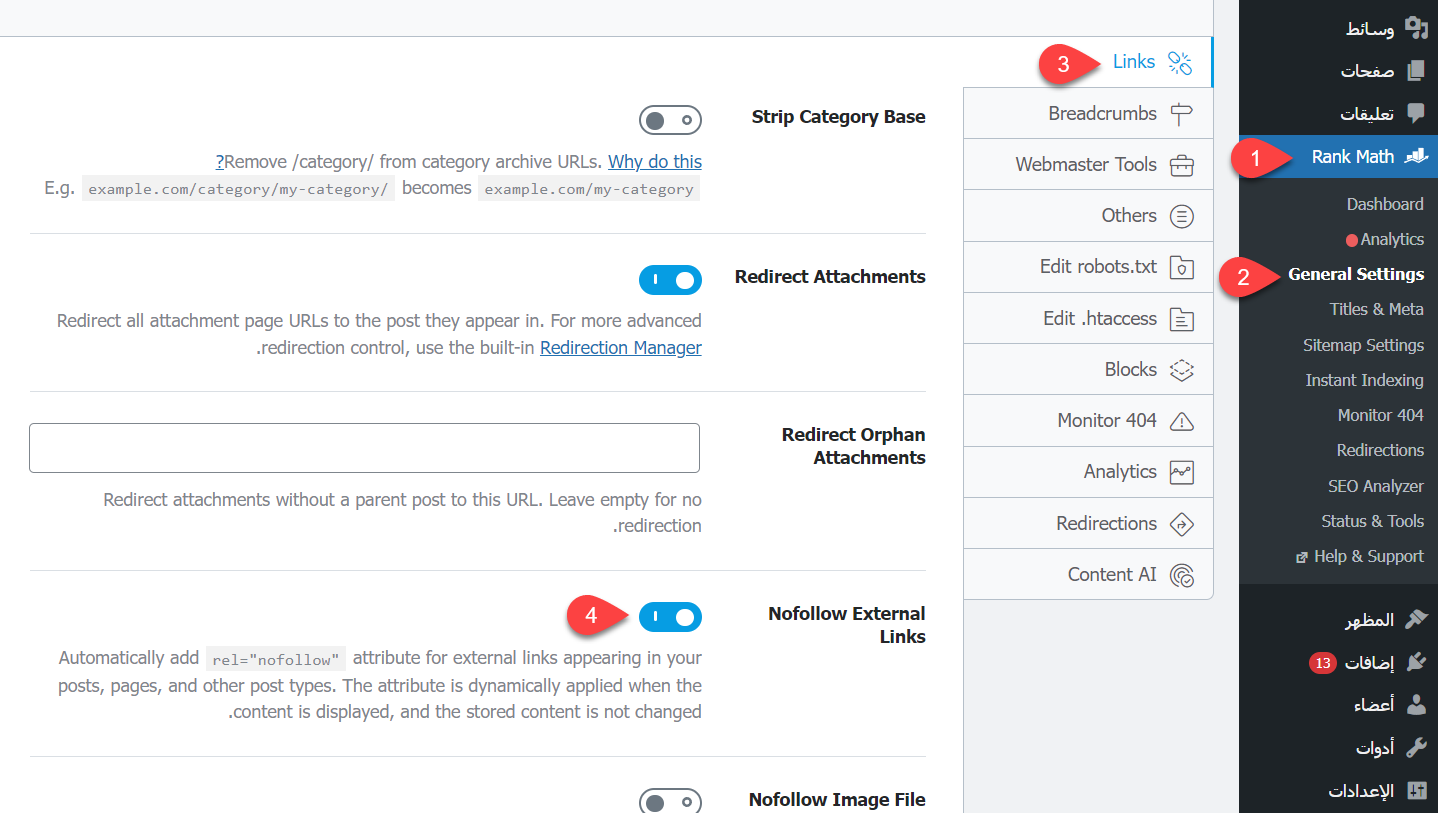Screen dimensions: 1438x813
Task: Go to Sitemap Settings submenu item
Action: tap(1363, 345)
